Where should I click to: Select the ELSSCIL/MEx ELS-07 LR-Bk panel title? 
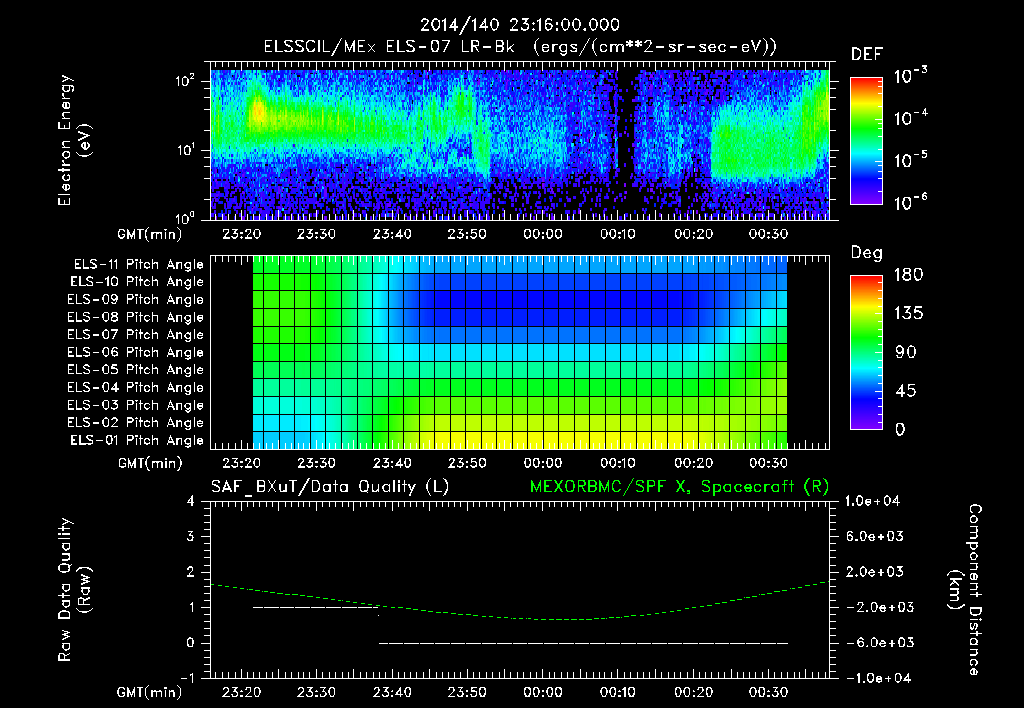tap(520, 47)
